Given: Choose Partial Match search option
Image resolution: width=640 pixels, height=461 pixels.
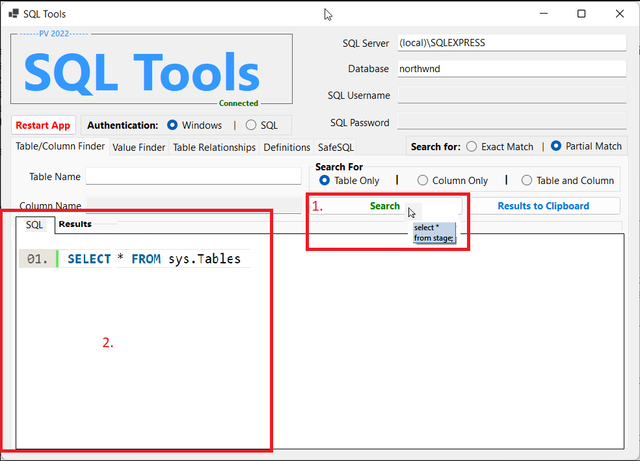Looking at the screenshot, I should [556, 146].
